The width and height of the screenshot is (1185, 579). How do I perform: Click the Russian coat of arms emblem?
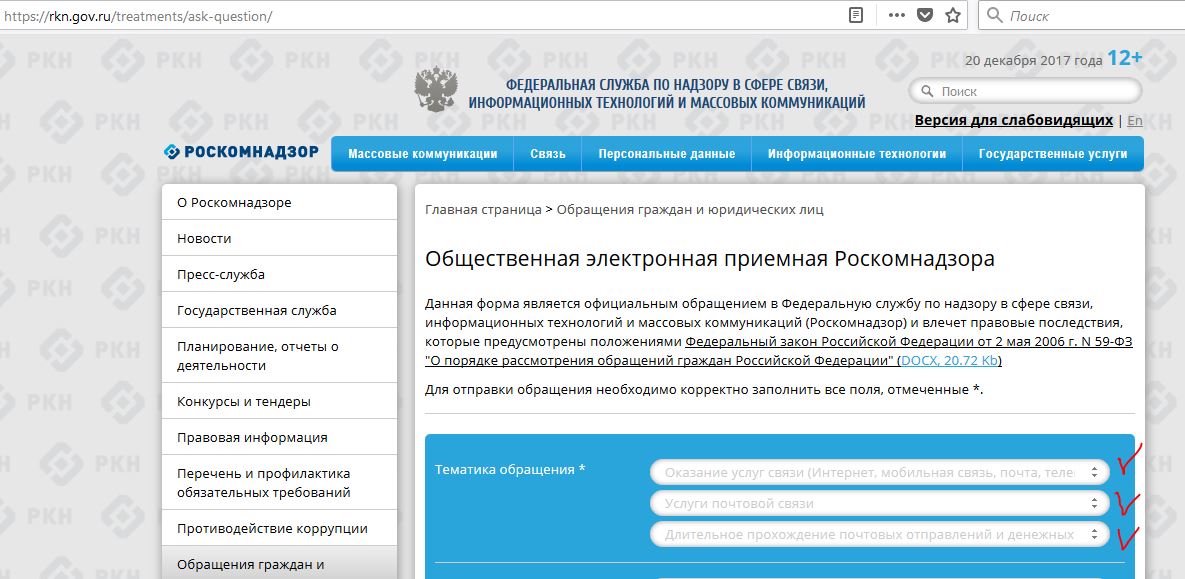436,89
